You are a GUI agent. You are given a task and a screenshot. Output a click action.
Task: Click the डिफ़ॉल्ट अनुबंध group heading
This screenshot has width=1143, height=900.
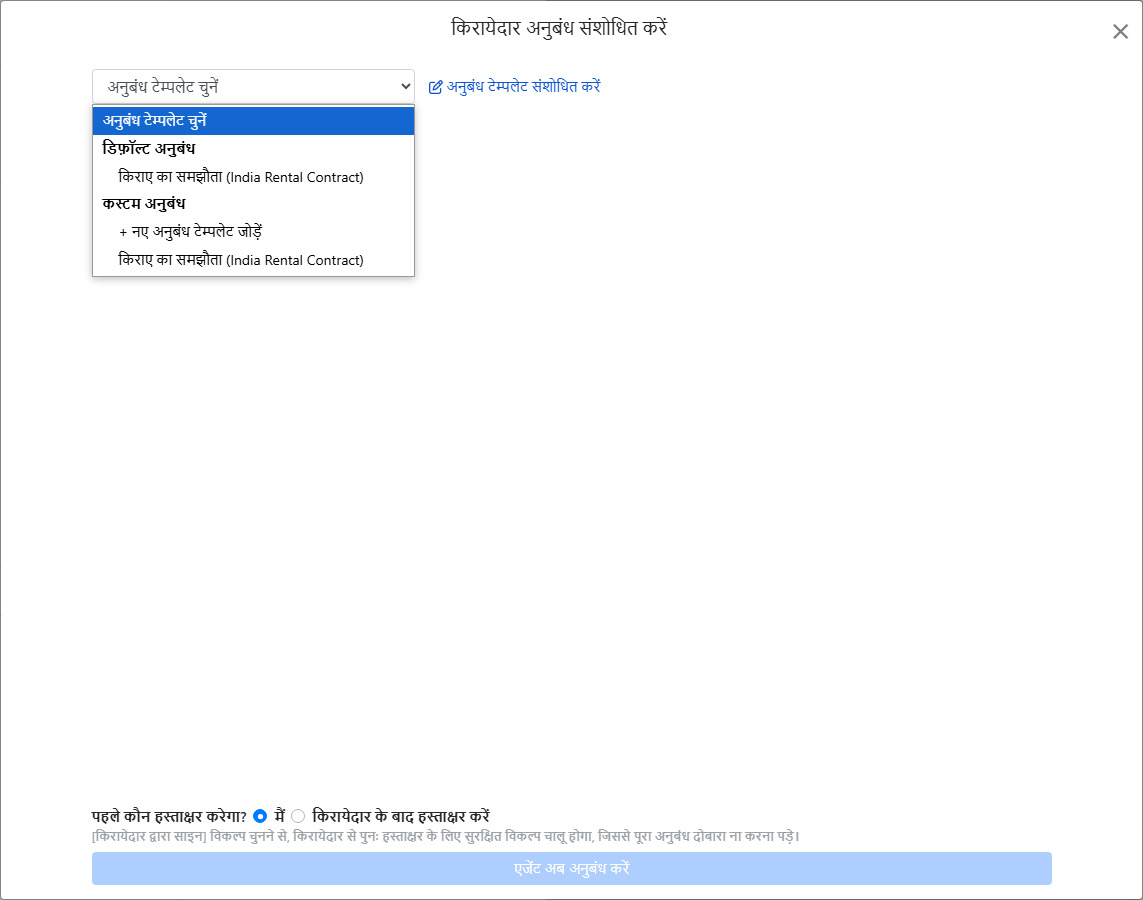pos(149,149)
